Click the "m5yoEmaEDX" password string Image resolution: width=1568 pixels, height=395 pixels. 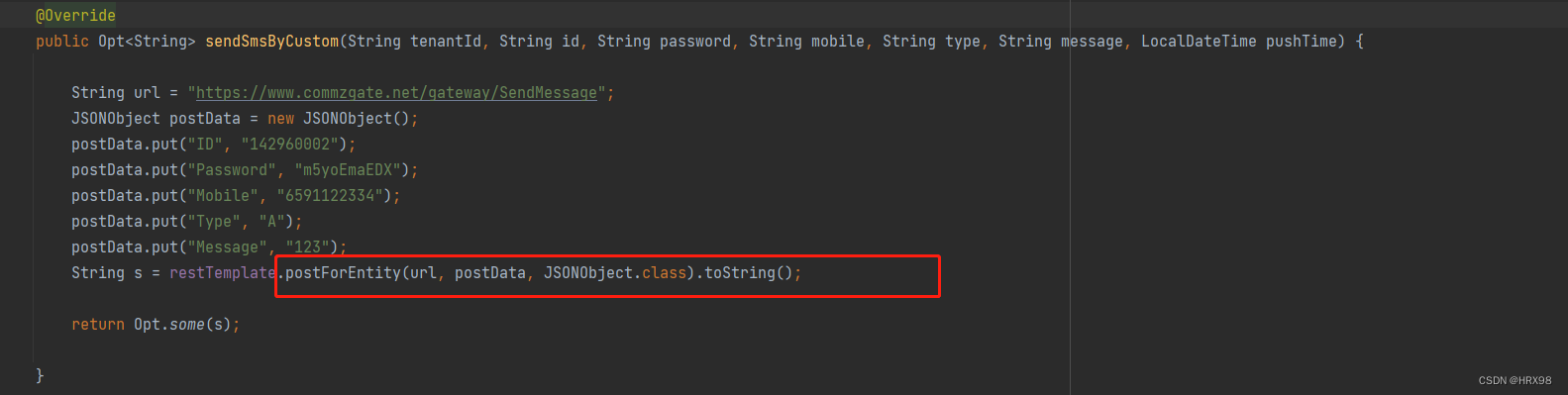pyautogui.click(x=347, y=170)
